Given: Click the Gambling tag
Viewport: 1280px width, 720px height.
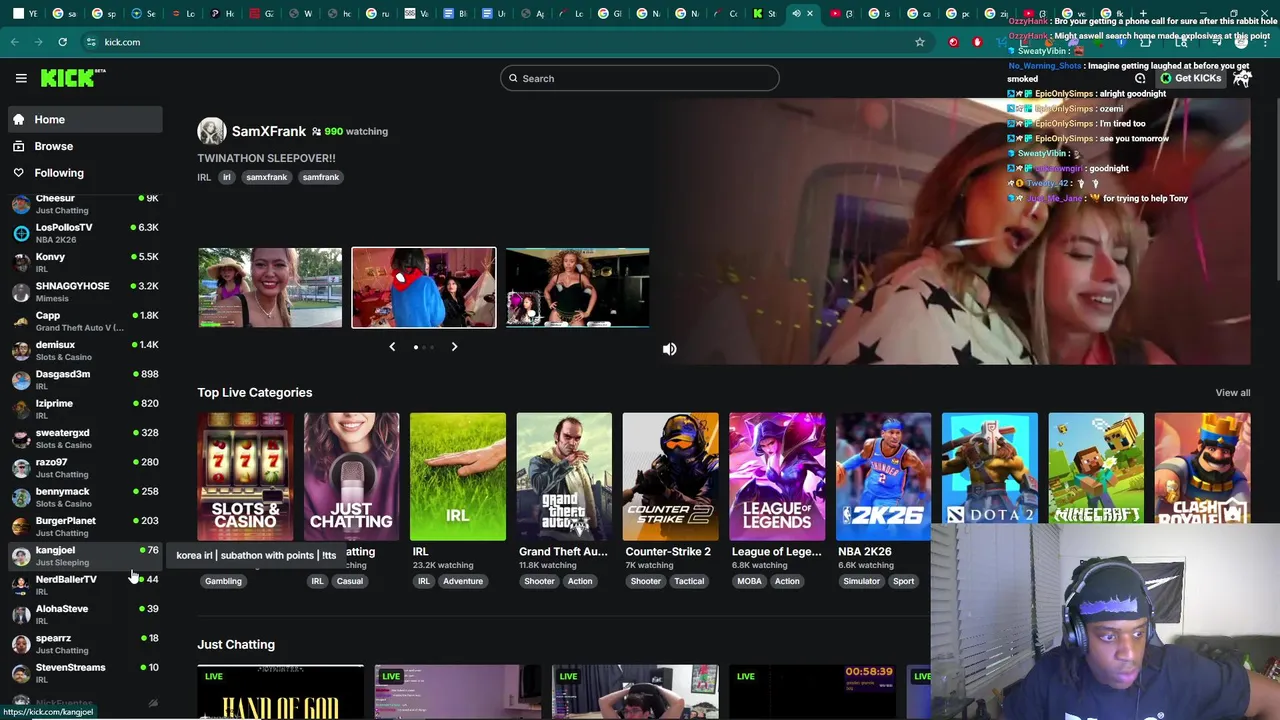Looking at the screenshot, I should pyautogui.click(x=223, y=581).
